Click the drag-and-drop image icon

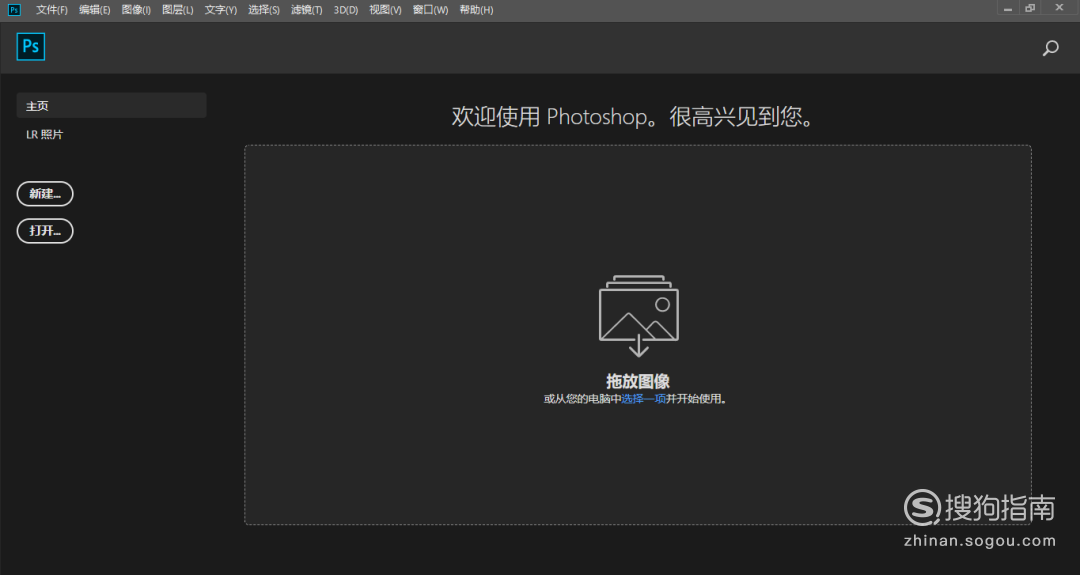tap(638, 315)
